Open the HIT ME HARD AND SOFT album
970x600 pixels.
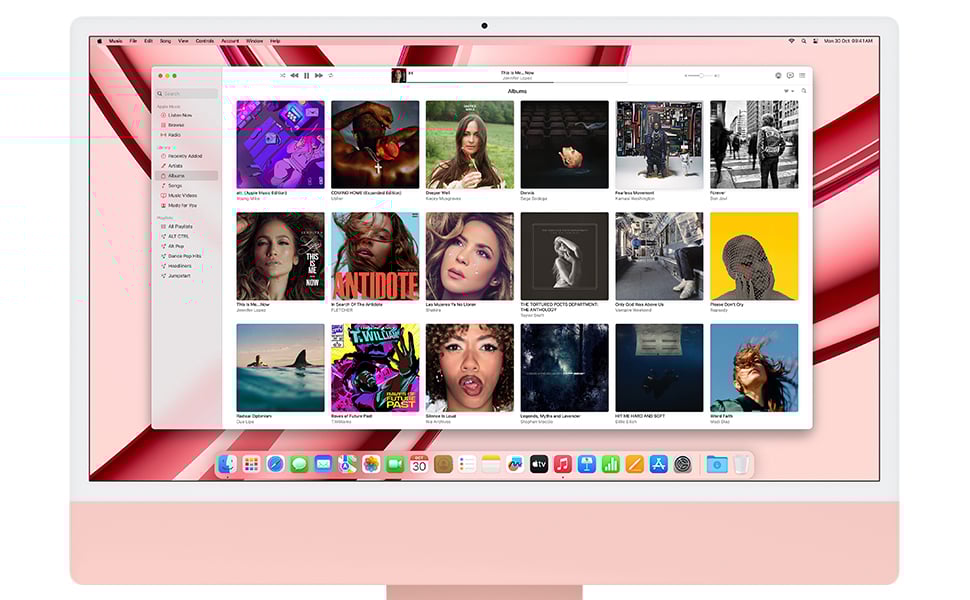[x=659, y=367]
